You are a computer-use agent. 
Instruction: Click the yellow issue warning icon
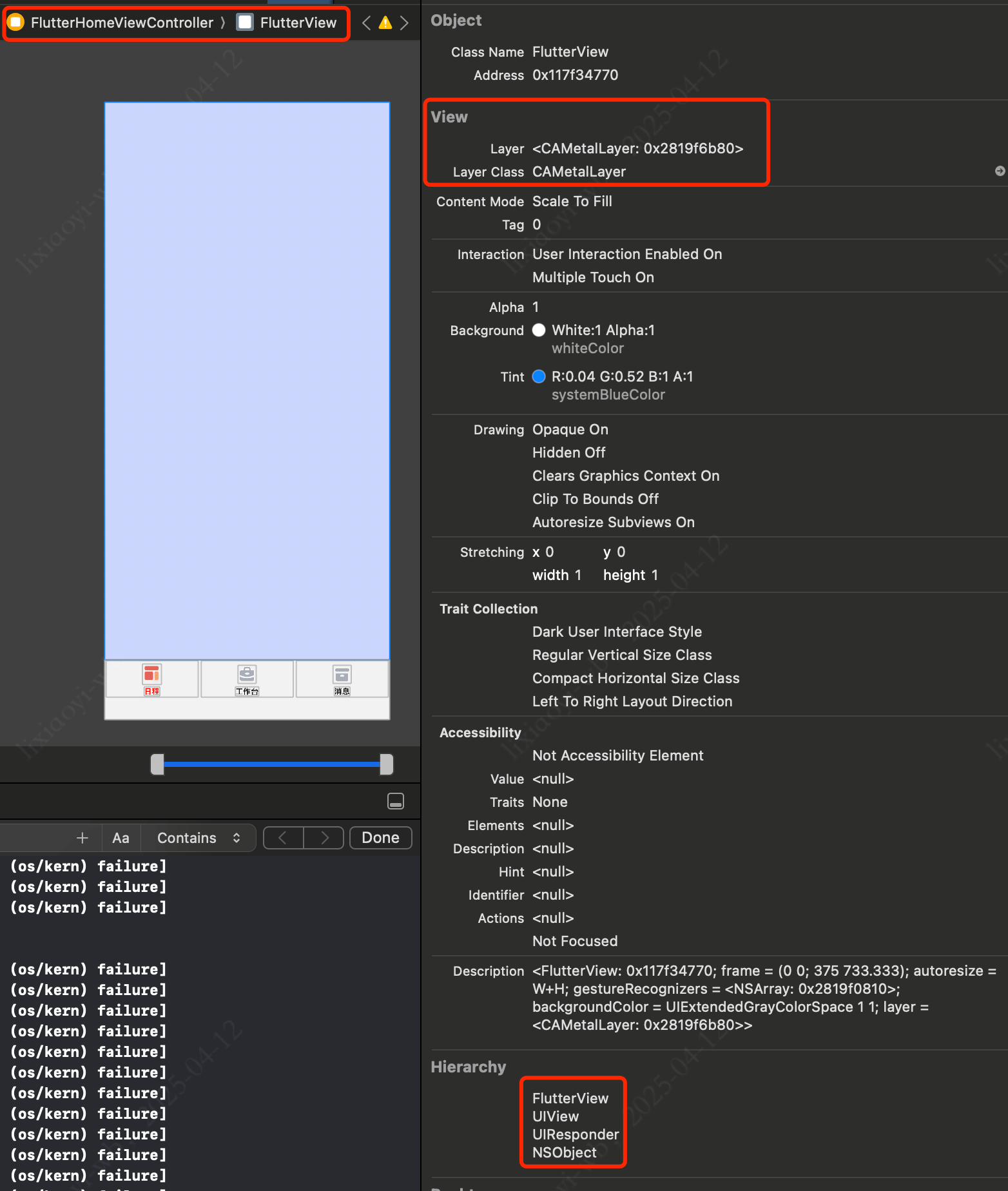tap(385, 23)
